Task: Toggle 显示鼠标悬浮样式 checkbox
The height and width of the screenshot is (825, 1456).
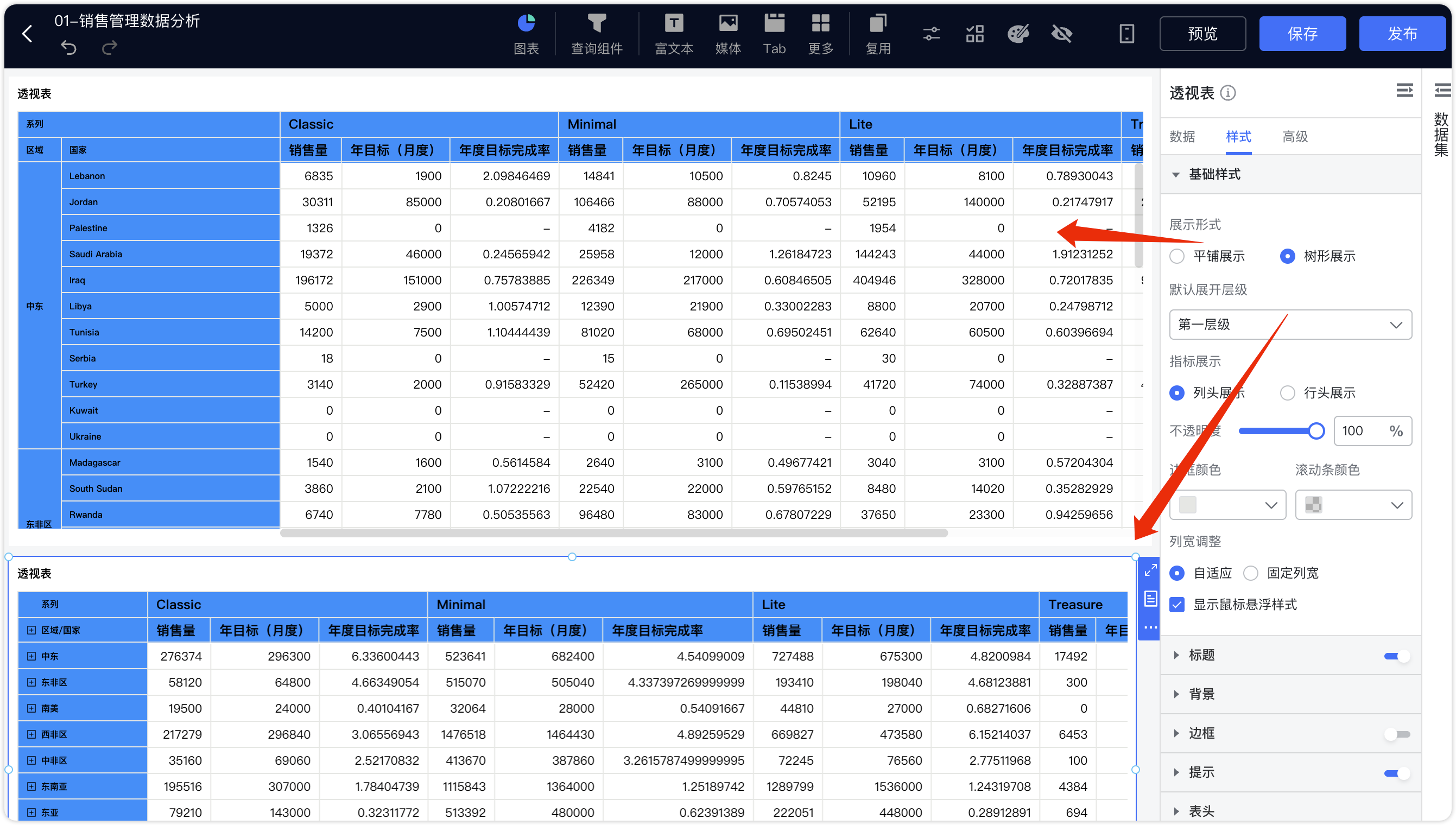Action: 1176,605
